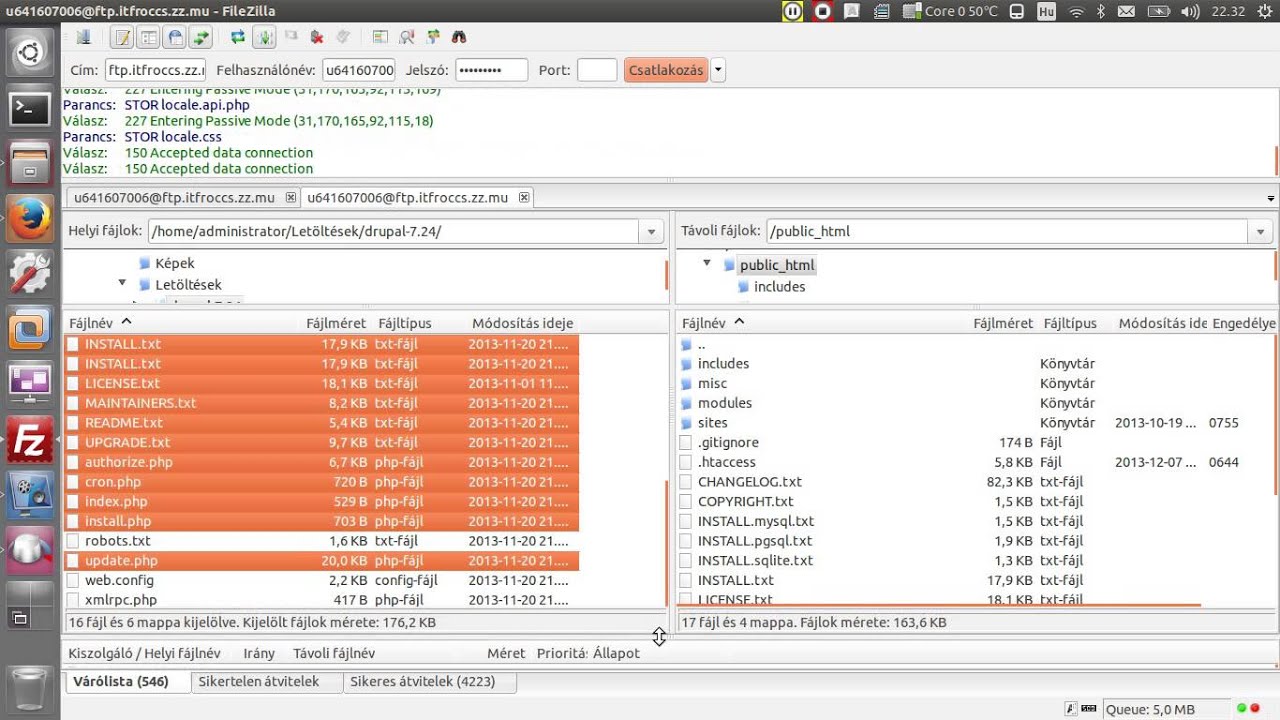Select the includes folder in remote tree
Image resolution: width=1280 pixels, height=720 pixels.
[x=779, y=287]
